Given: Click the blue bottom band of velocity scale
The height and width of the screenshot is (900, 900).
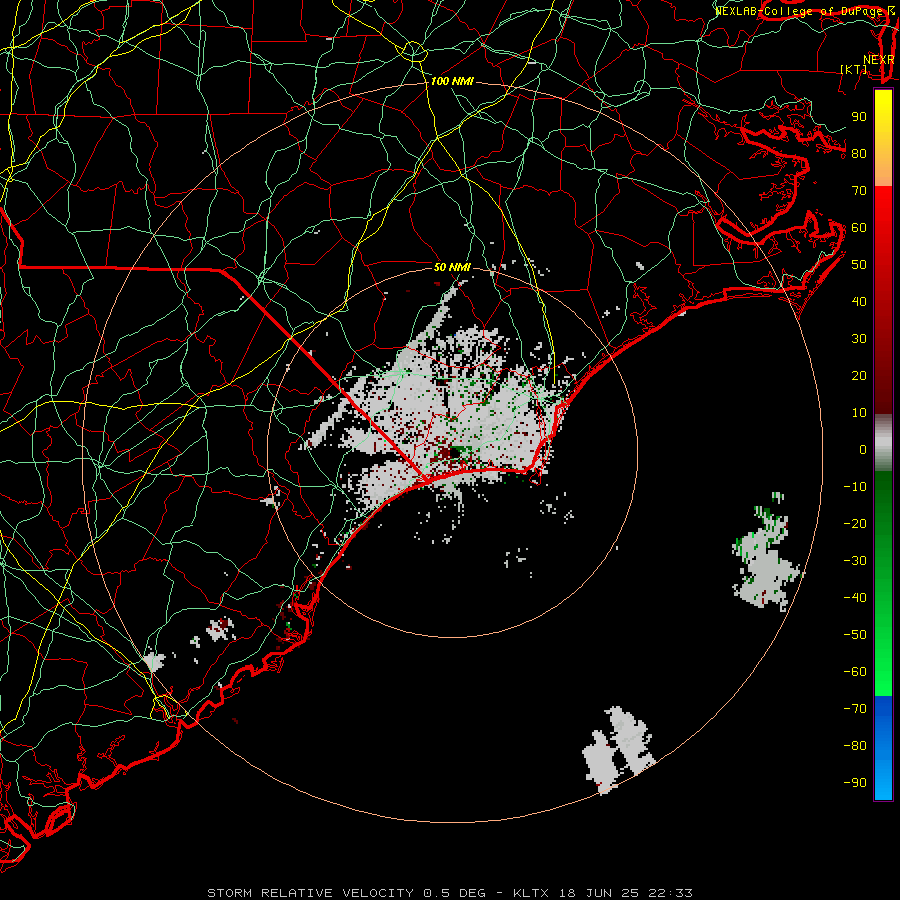Looking at the screenshot, I should (x=883, y=747).
